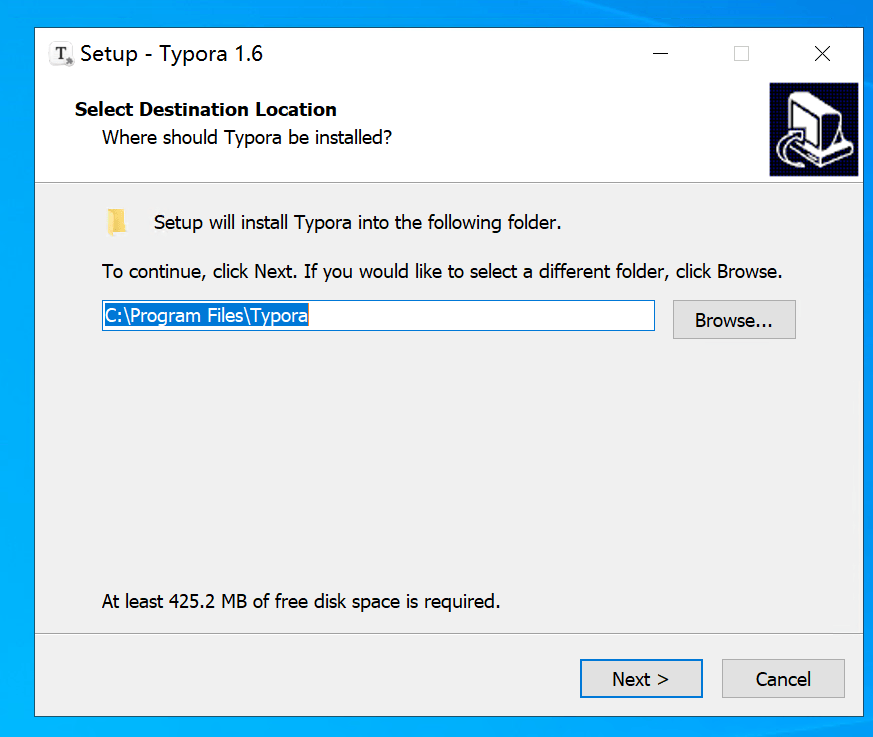This screenshot has height=737, width=873.
Task: Click 'Setup will install Typora' message
Action: click(357, 223)
